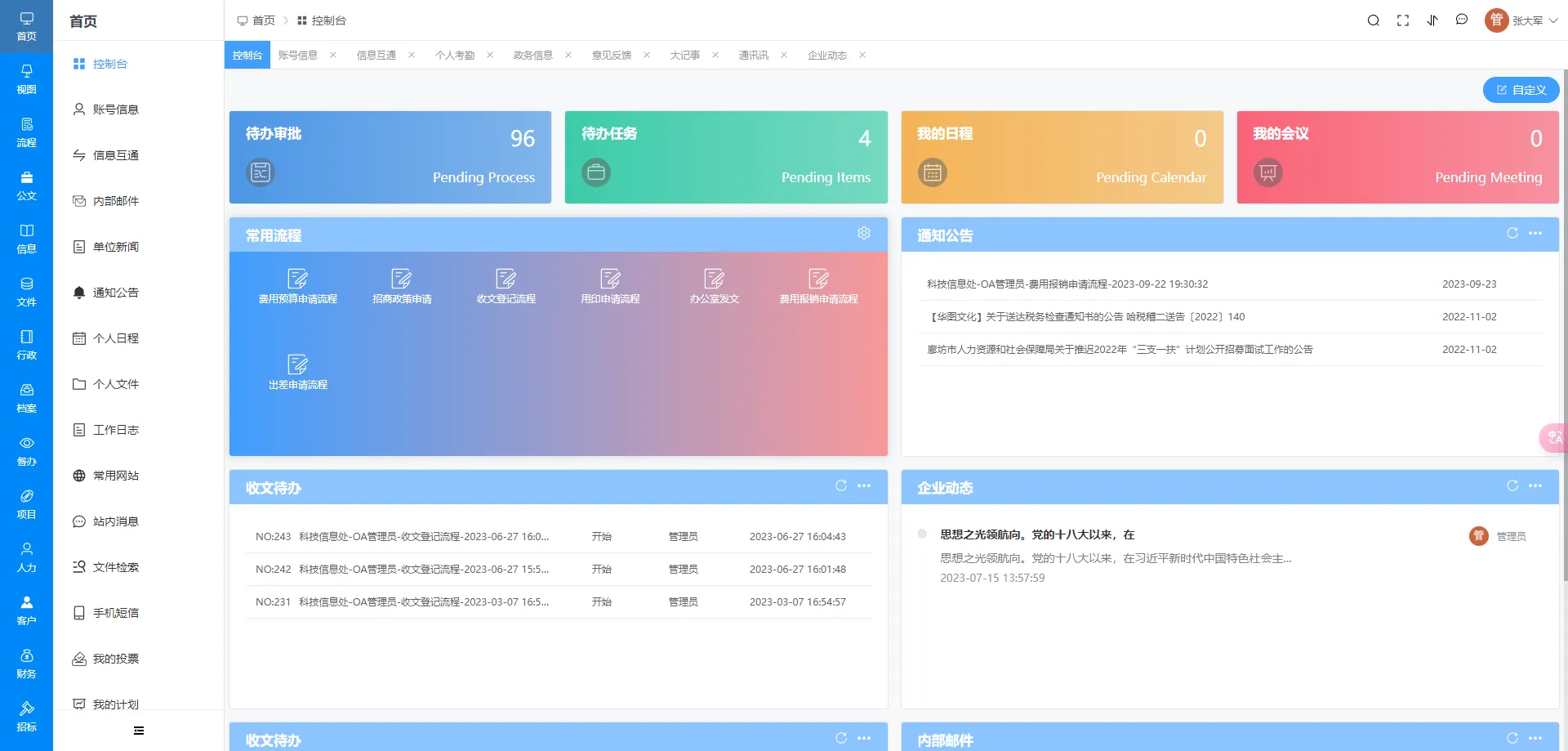Click the floating translate icon at right edge
The image size is (1568, 751).
[x=1553, y=438]
